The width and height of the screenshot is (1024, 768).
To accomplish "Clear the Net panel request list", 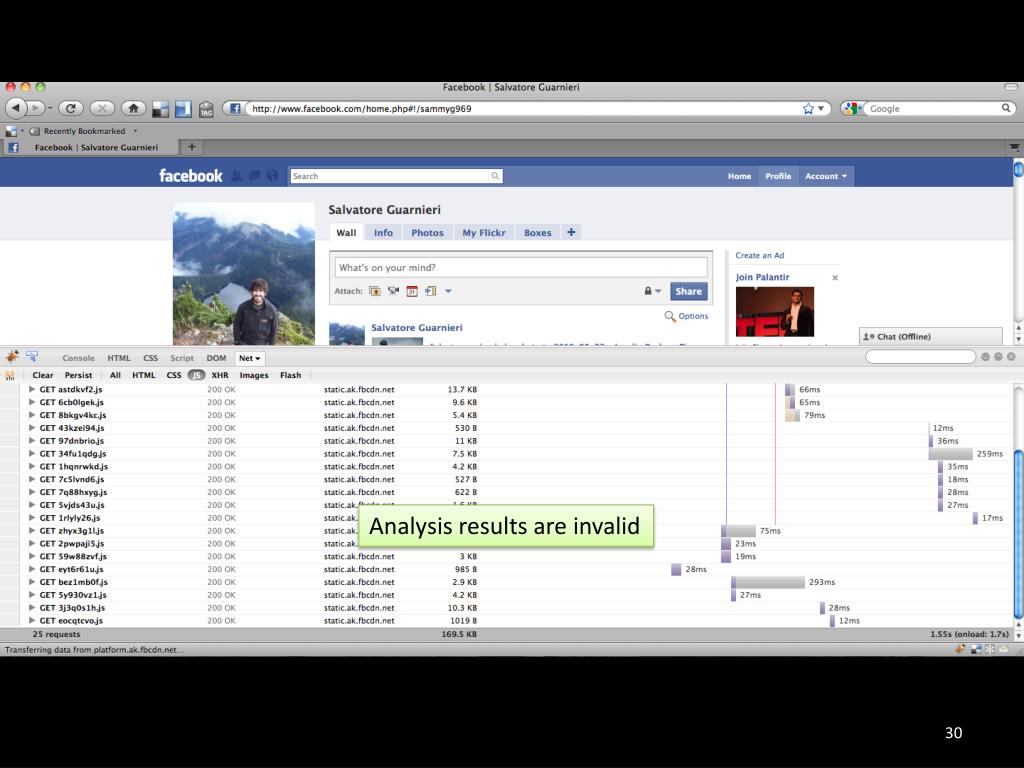I will tap(43, 376).
